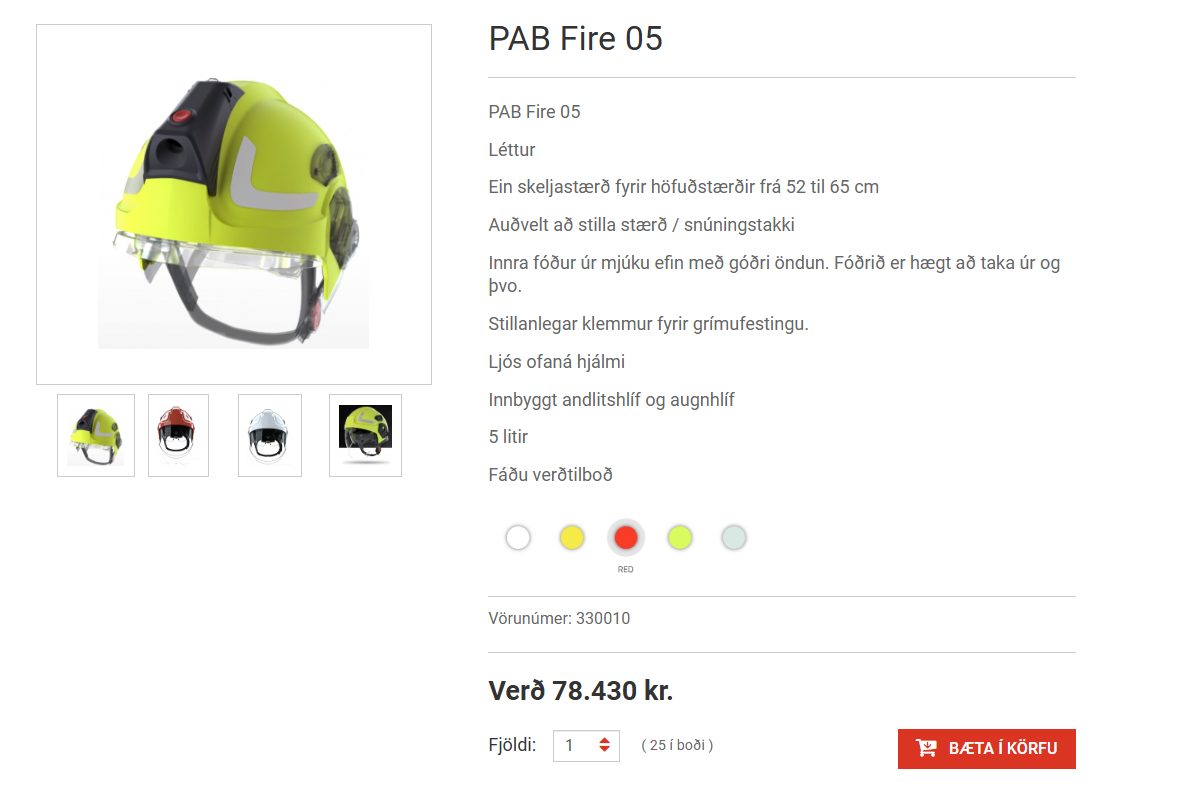1189x798 pixels.
Task: Click the PAB Fire 05 product title
Action: click(576, 39)
